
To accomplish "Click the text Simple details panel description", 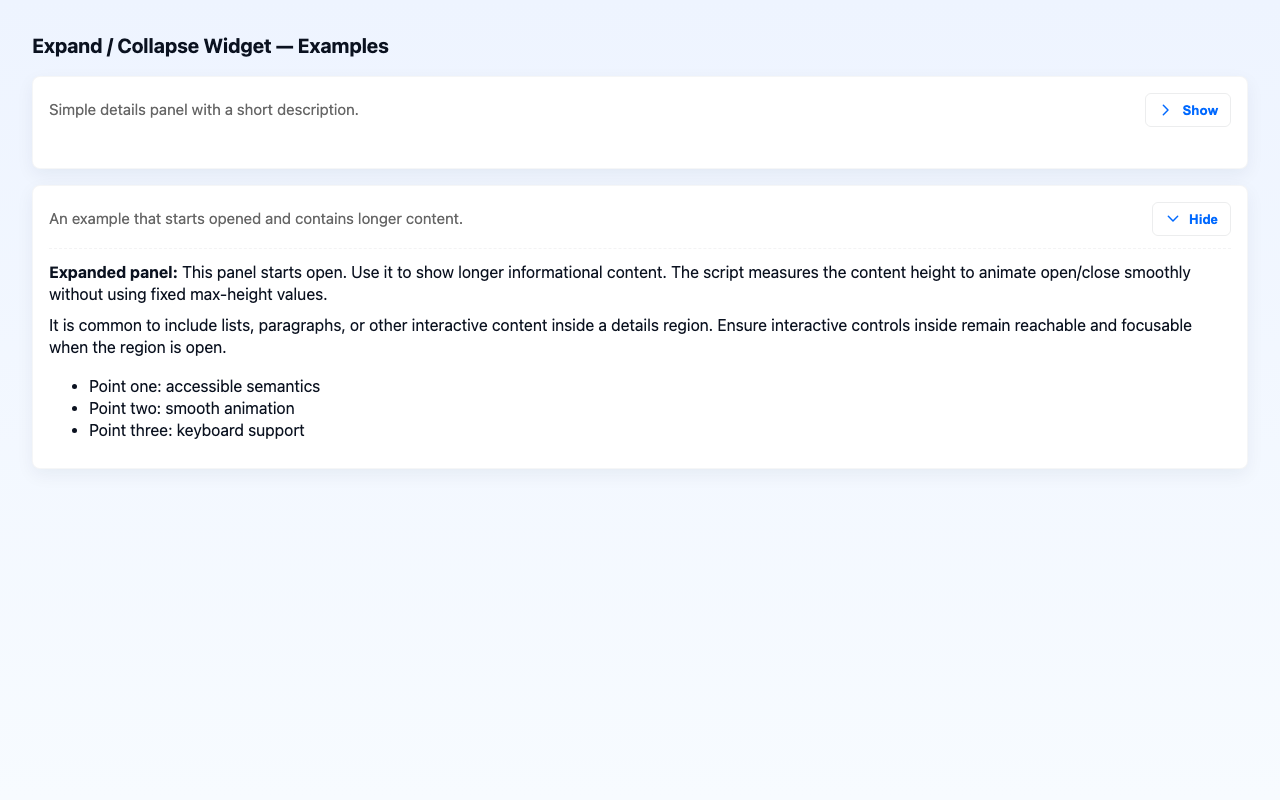I will (x=204, y=110).
